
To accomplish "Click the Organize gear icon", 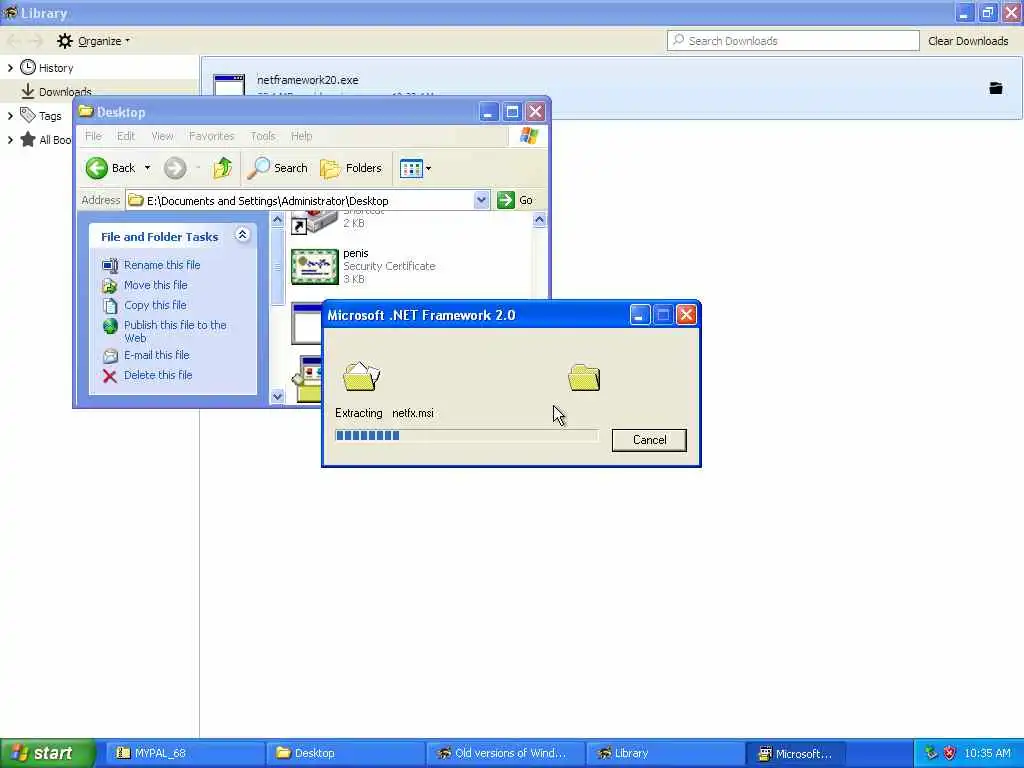I will point(65,41).
